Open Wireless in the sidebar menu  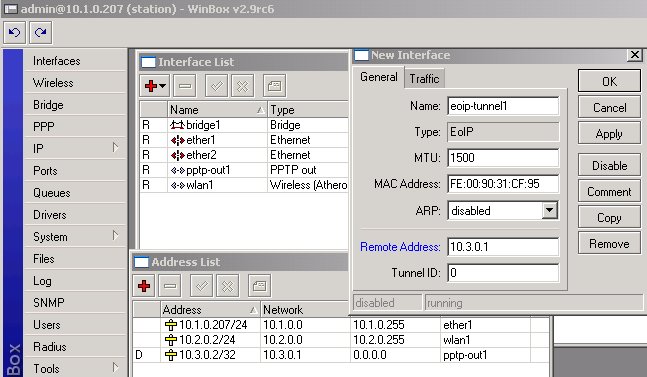75,83
